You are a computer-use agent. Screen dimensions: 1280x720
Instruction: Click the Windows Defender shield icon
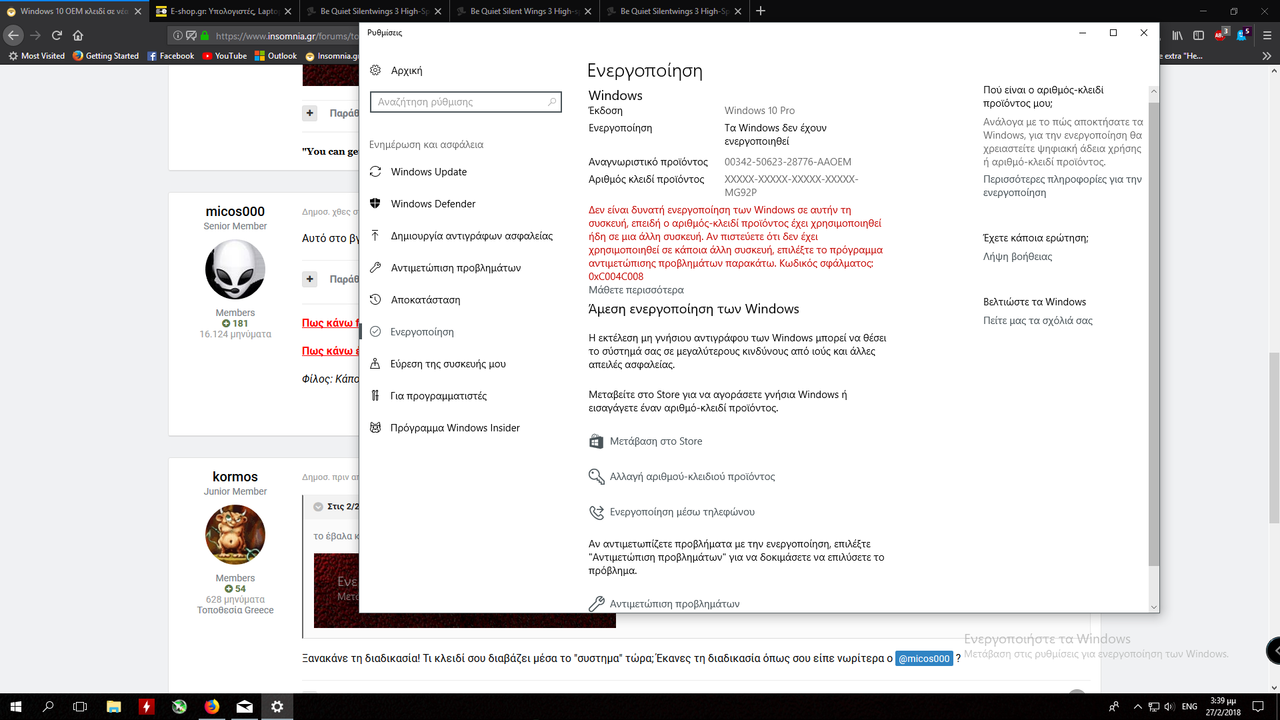[376, 204]
